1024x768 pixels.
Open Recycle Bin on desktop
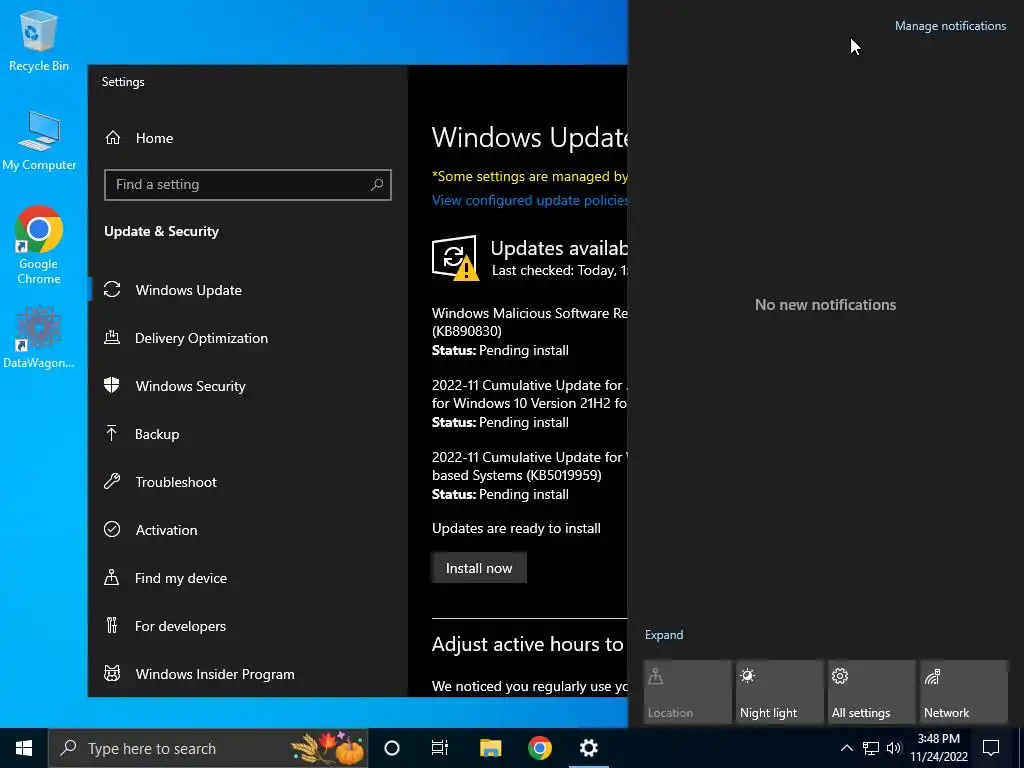pos(39,40)
